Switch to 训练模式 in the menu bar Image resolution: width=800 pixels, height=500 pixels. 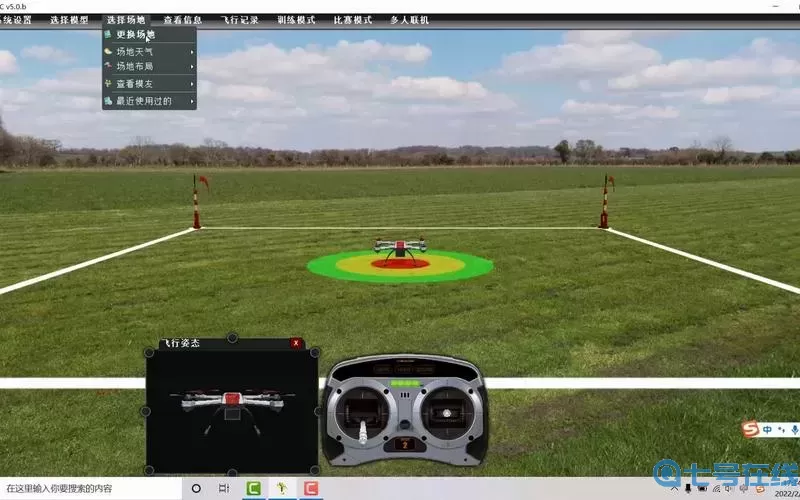pos(296,20)
